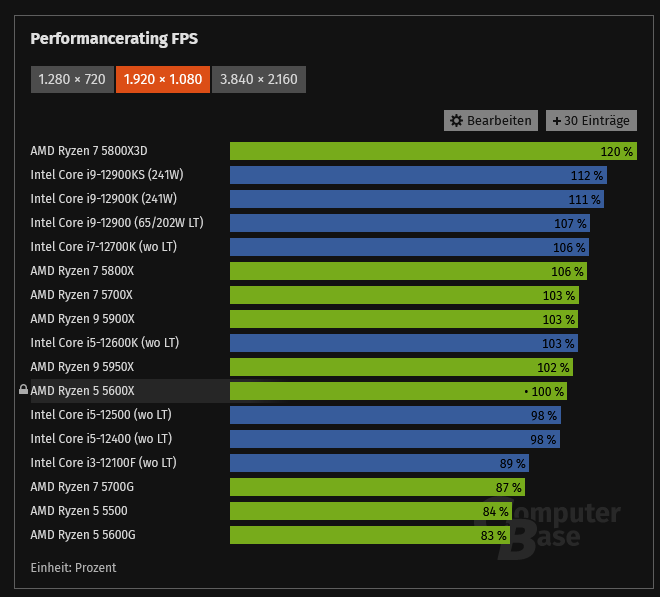Select Intel Core i7-12700K (wo LT) label

104,247
